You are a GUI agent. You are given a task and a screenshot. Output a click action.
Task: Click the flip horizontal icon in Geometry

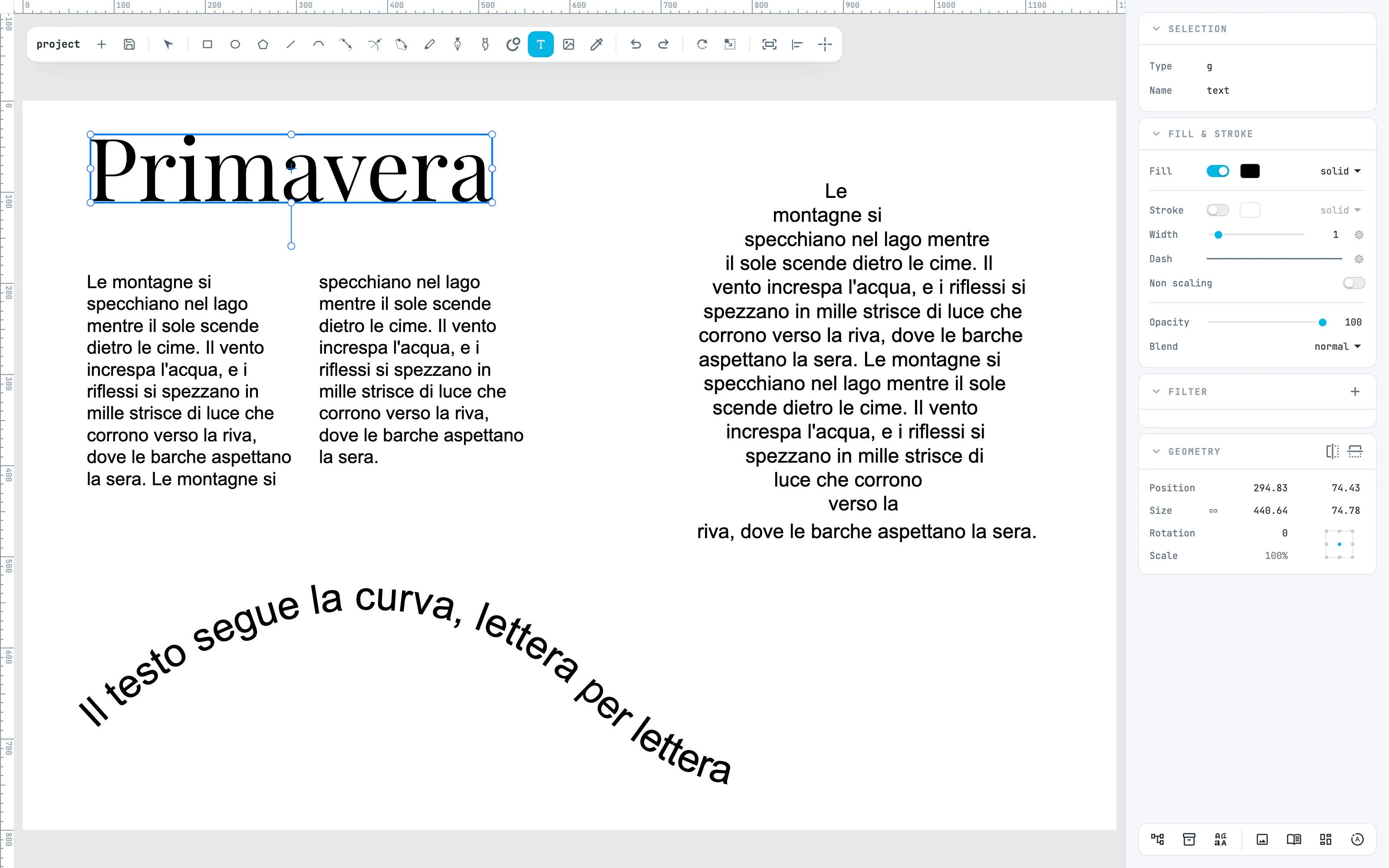point(1332,451)
